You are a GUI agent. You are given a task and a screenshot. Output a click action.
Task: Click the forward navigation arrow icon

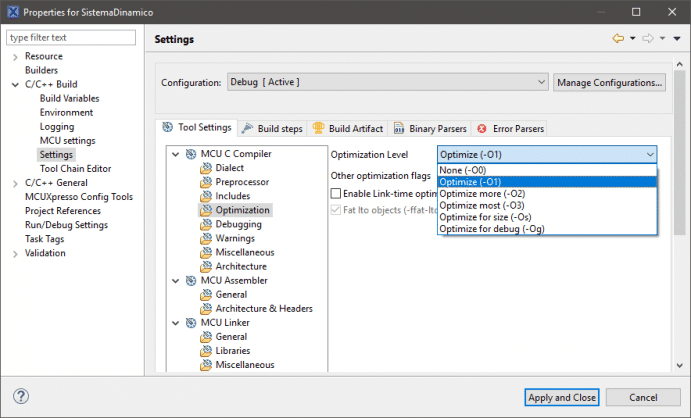[648, 39]
